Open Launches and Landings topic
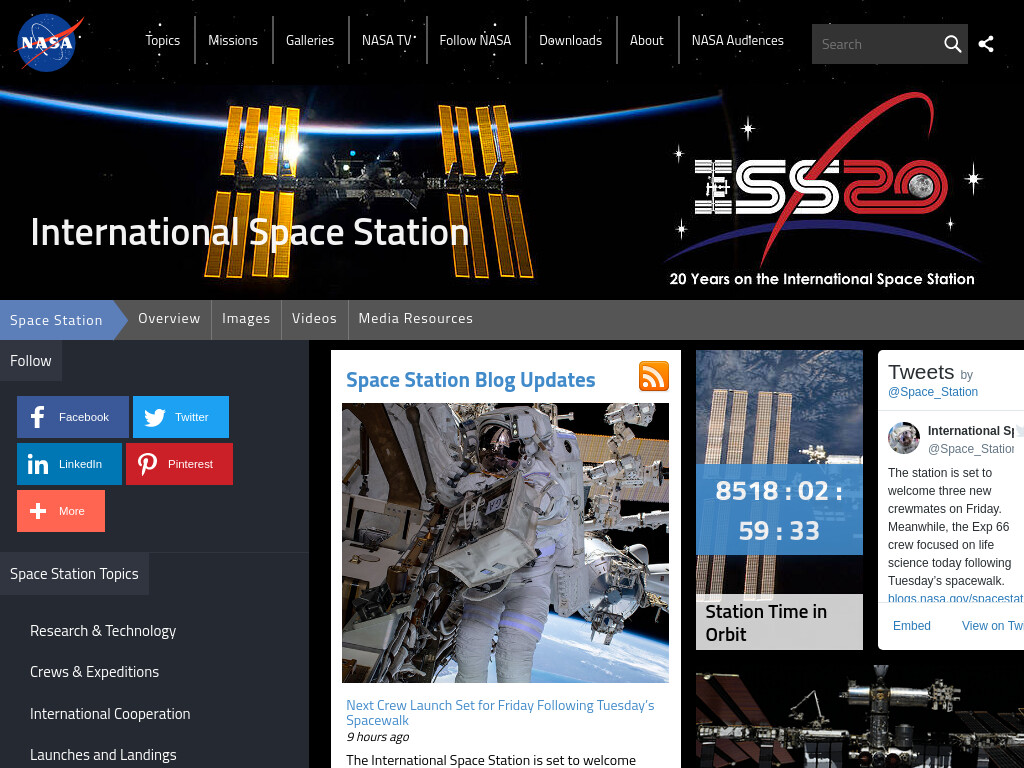Screen dimensions: 1024x768 click(x=103, y=755)
